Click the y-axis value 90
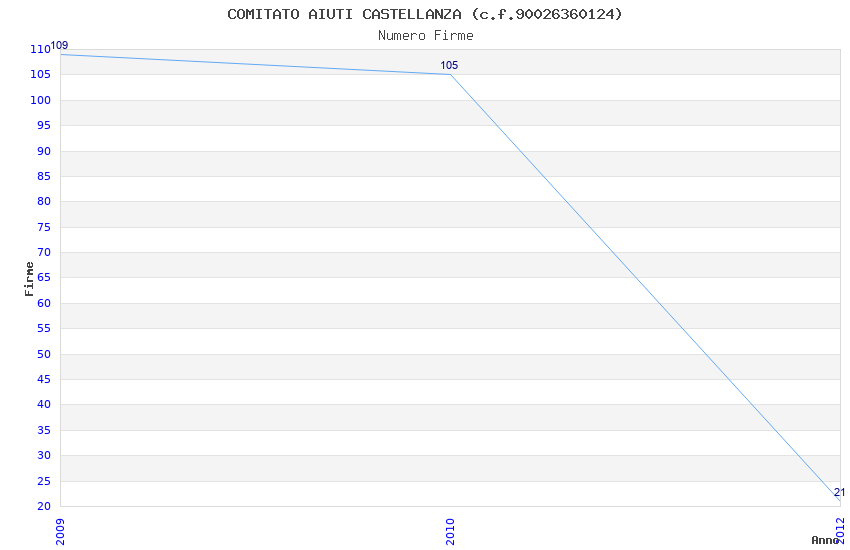Screen dimensions: 850x550 [43, 151]
